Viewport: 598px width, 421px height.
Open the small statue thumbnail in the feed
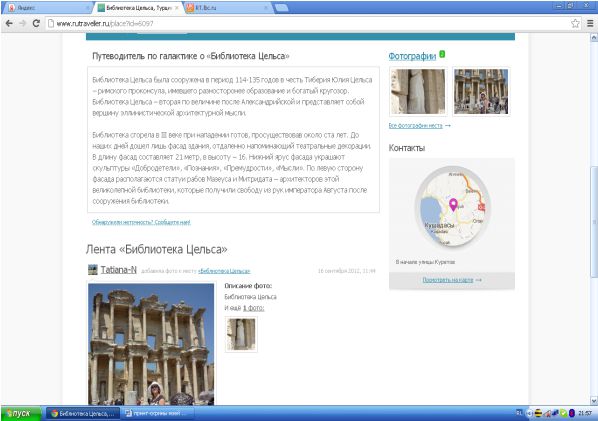(x=241, y=334)
